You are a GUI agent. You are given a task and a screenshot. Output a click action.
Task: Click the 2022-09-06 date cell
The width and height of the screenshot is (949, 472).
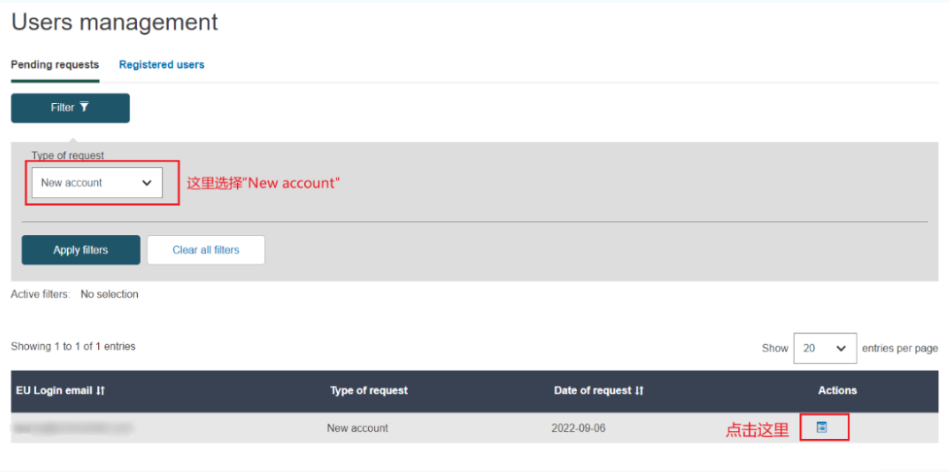(578, 428)
